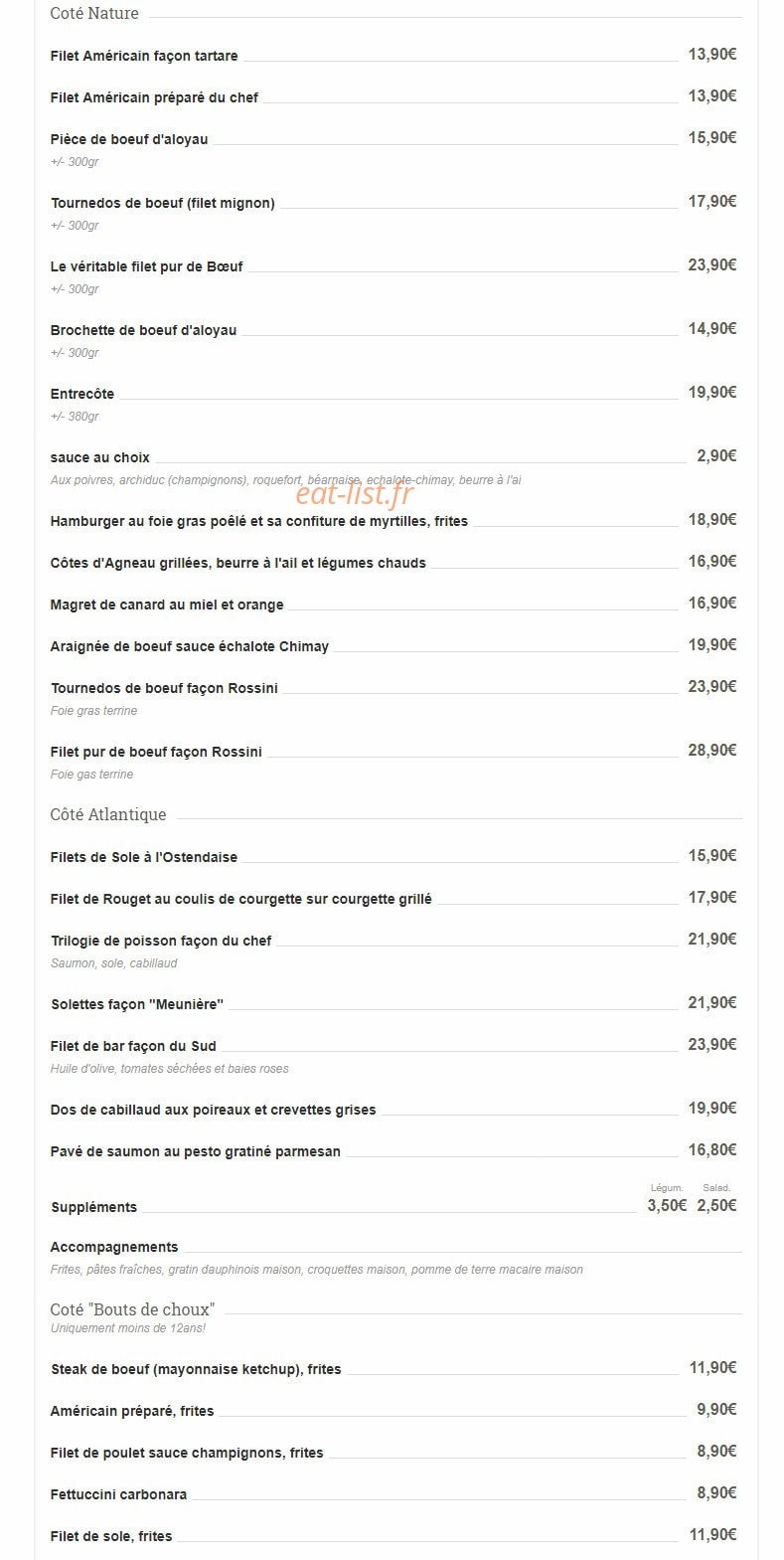This screenshot has height=1560, width=784.
Task: Click the Suppléments Salad. 2,50€ price
Action: [716, 1205]
